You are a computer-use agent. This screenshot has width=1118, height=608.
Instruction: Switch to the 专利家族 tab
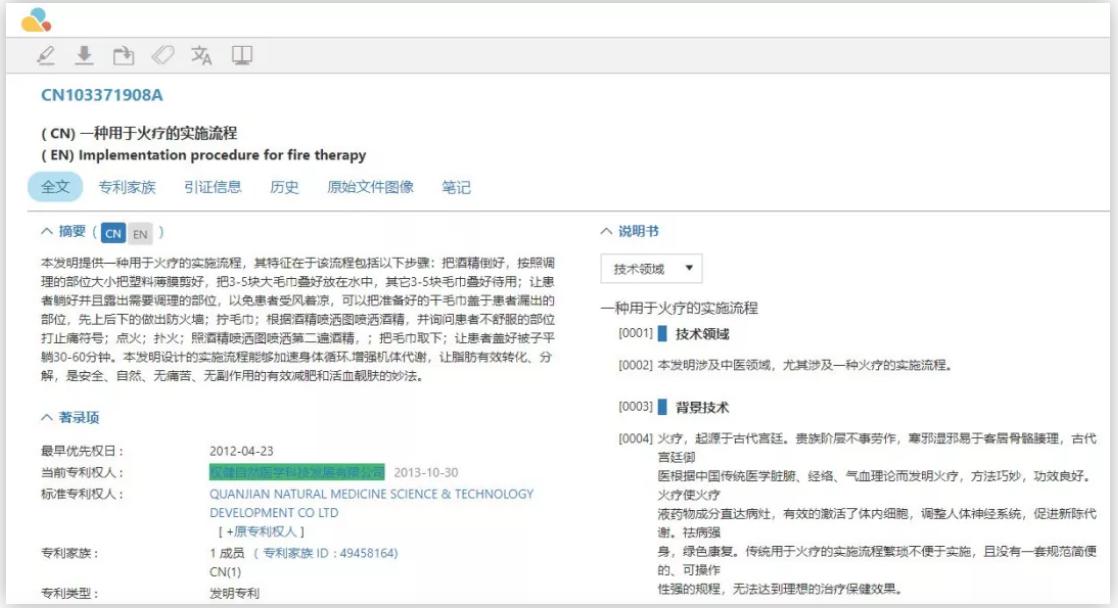tap(127, 187)
